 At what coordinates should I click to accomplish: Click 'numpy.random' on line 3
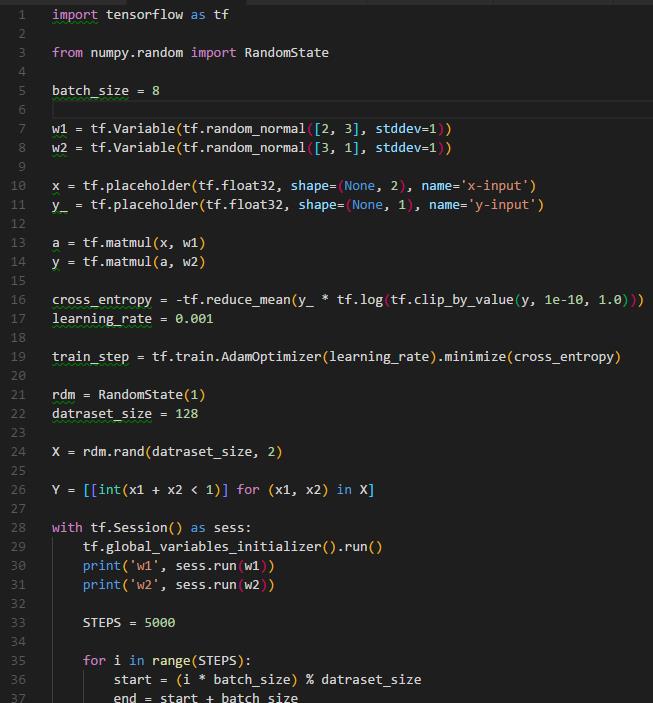[x=137, y=53]
